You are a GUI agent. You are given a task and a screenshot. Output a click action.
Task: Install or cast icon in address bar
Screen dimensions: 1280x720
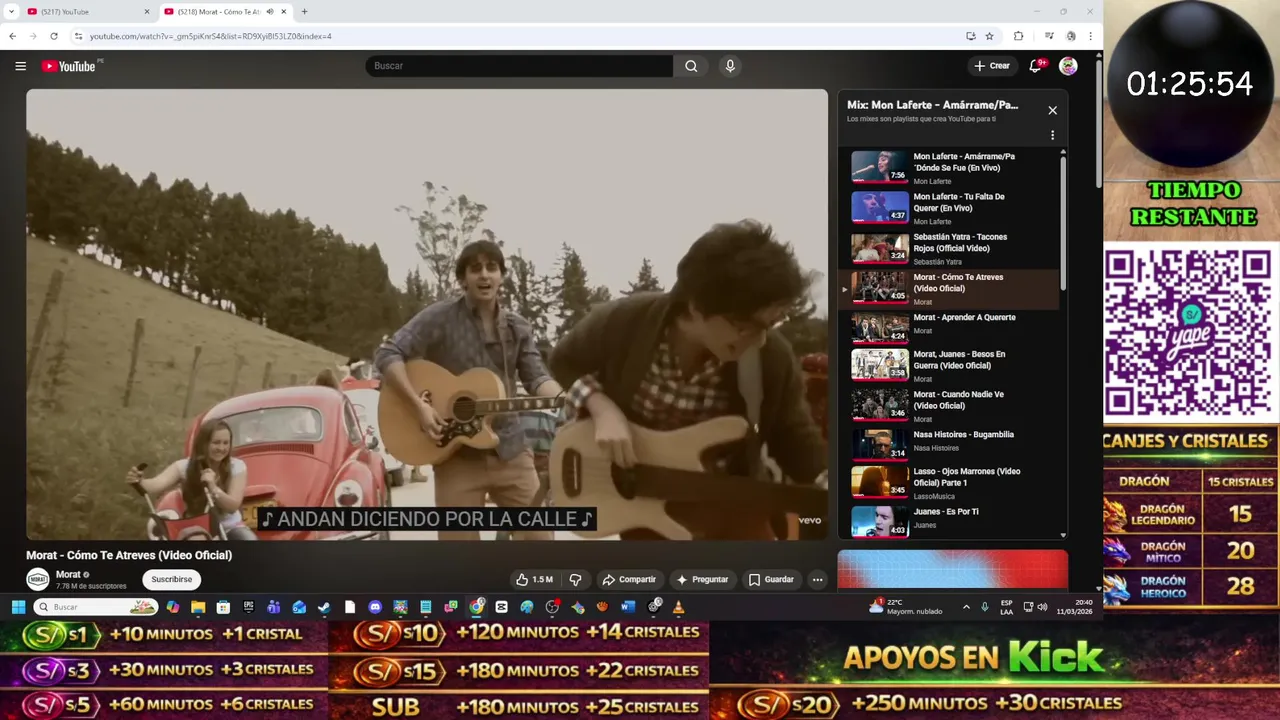pos(970,36)
